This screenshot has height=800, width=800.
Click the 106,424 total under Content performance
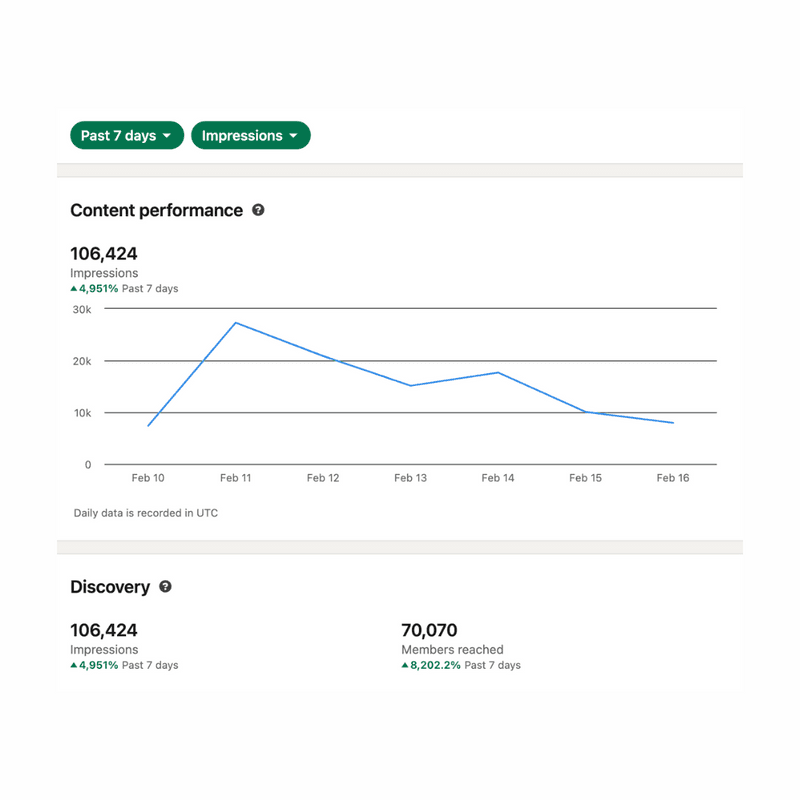104,254
